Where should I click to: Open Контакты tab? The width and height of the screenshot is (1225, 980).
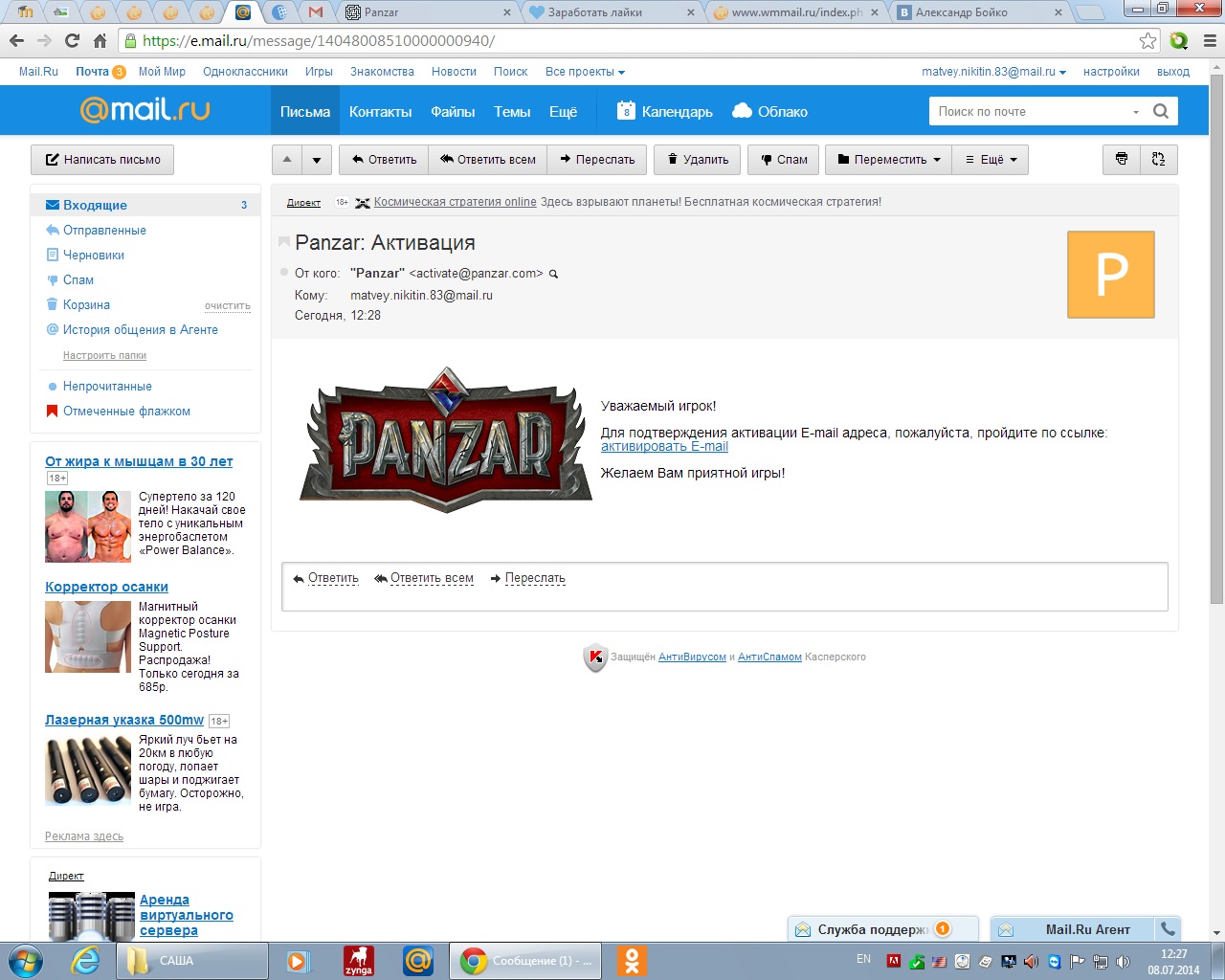point(380,111)
